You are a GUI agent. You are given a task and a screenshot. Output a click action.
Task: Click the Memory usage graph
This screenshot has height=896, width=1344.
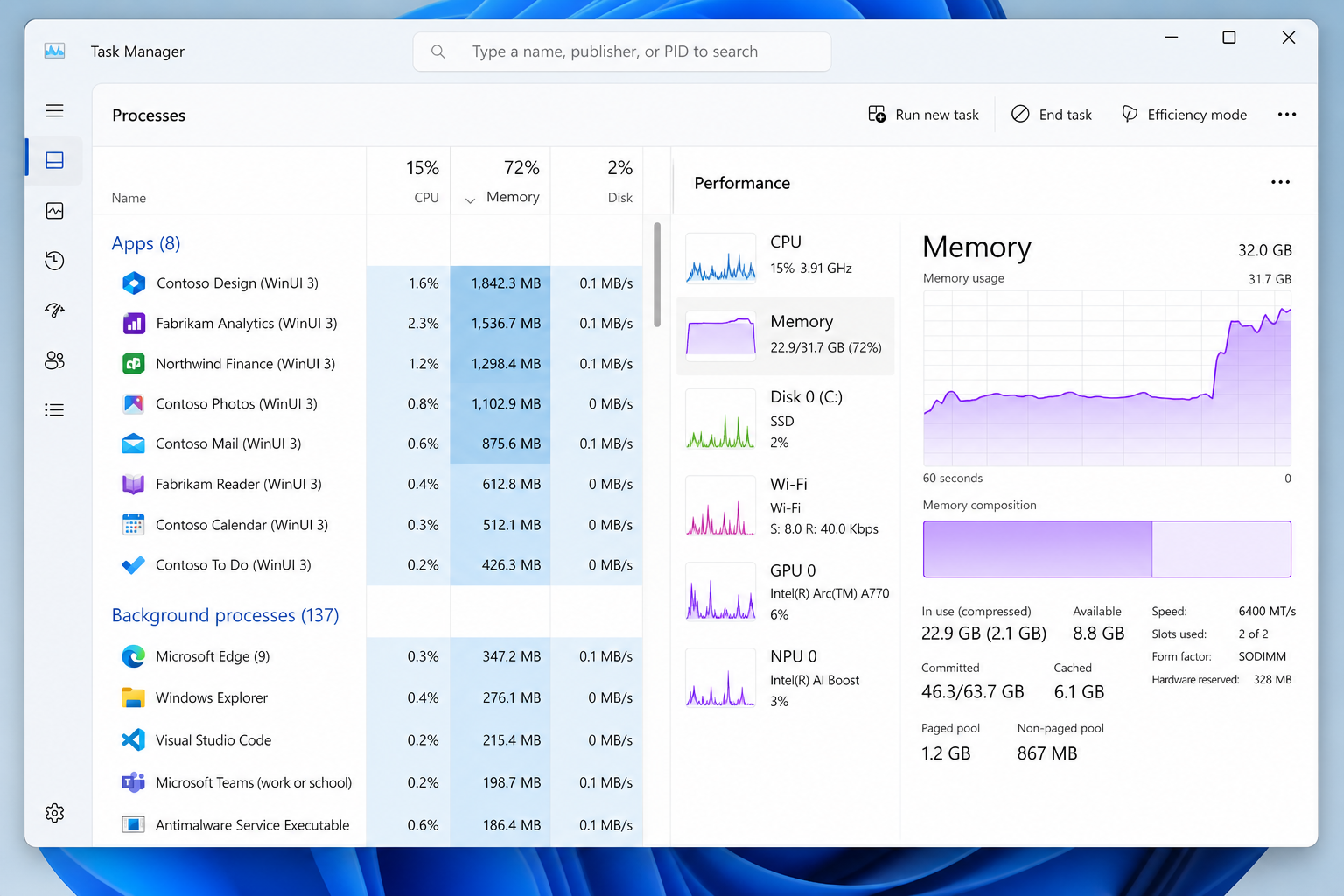(1107, 379)
